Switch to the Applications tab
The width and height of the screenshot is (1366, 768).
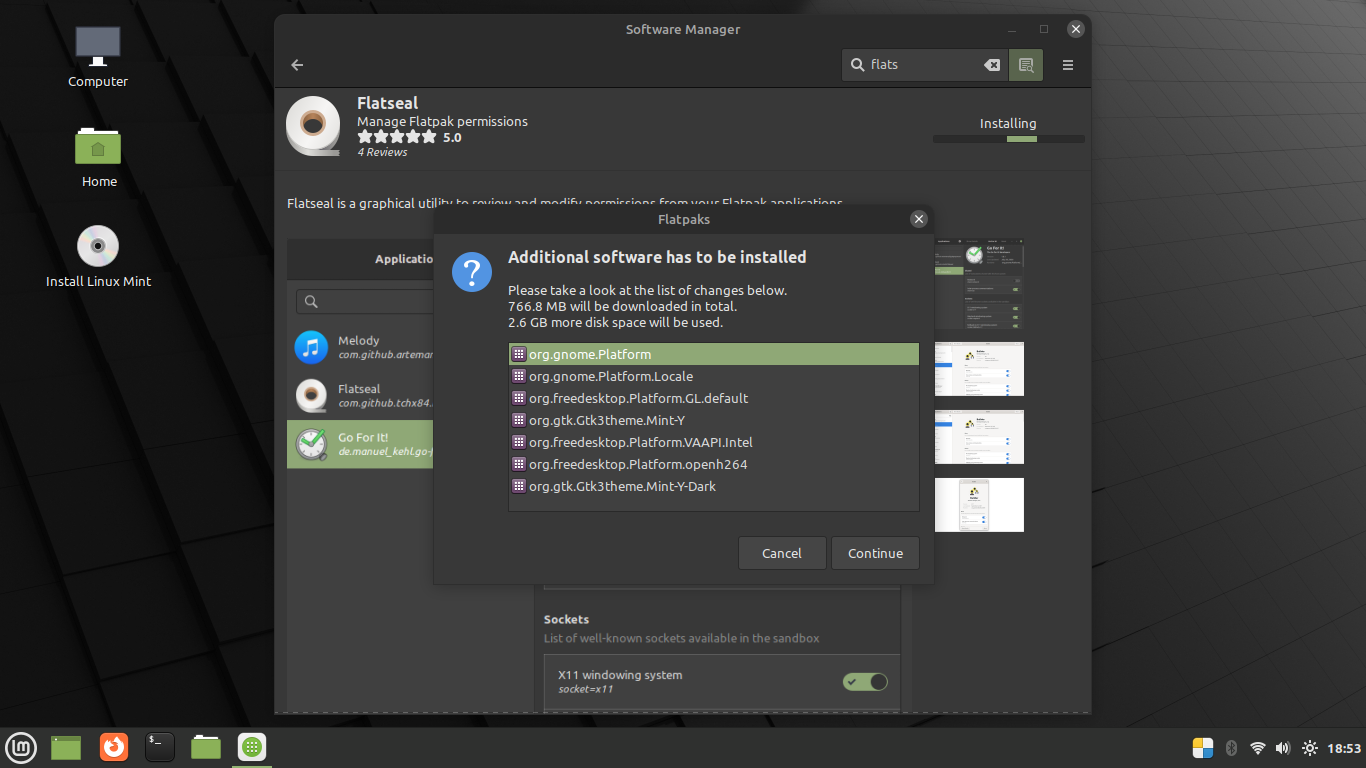coord(404,258)
